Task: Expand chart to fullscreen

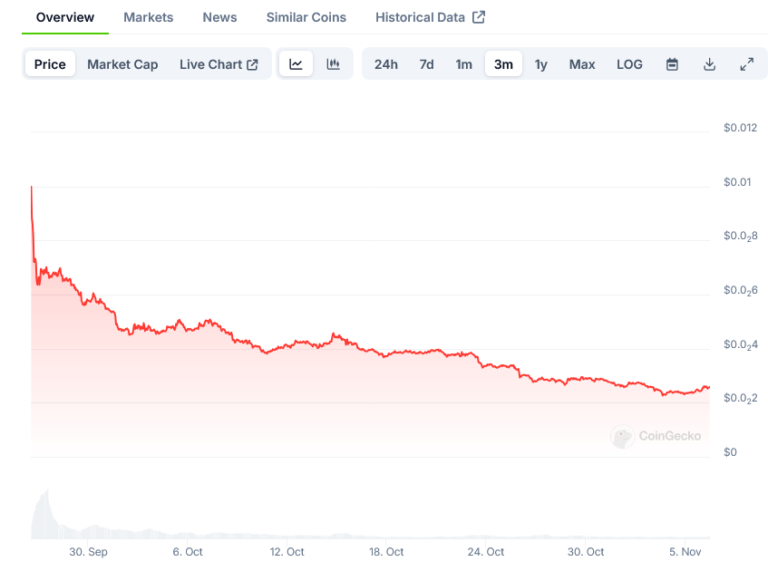Action: (746, 64)
